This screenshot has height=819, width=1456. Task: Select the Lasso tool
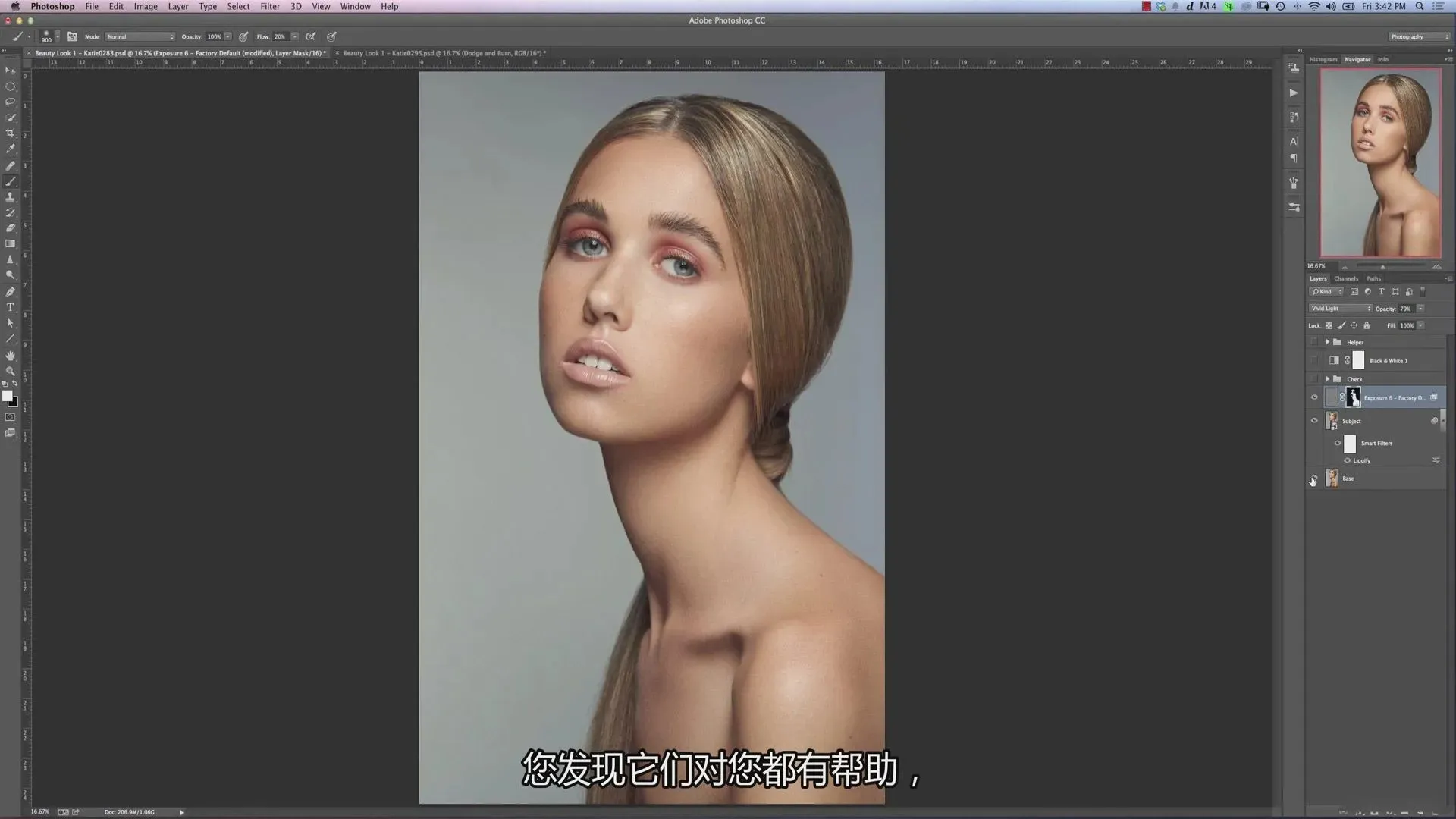pos(11,102)
